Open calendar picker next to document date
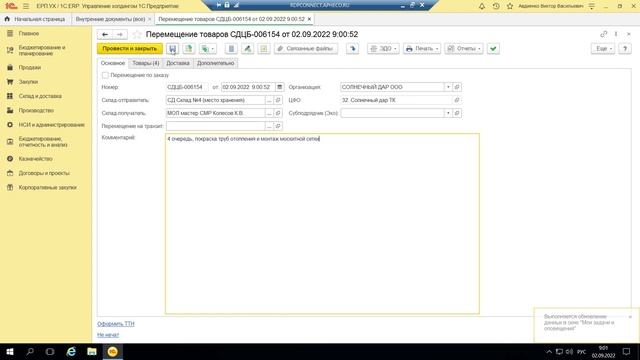The width and height of the screenshot is (640, 360). 280,87
